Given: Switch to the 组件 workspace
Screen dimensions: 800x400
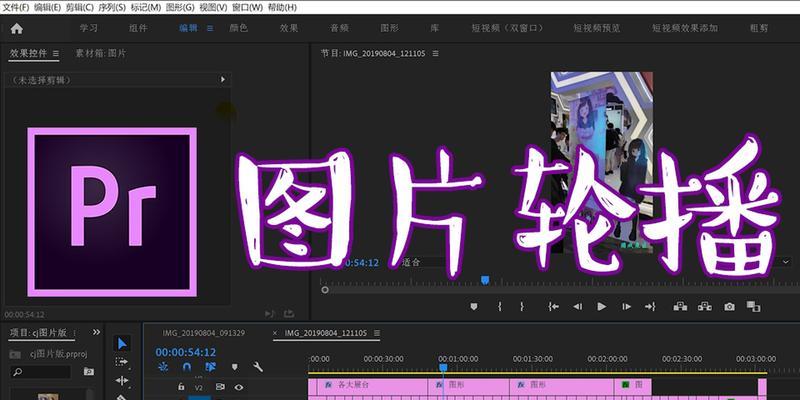Looking at the screenshot, I should [138, 29].
